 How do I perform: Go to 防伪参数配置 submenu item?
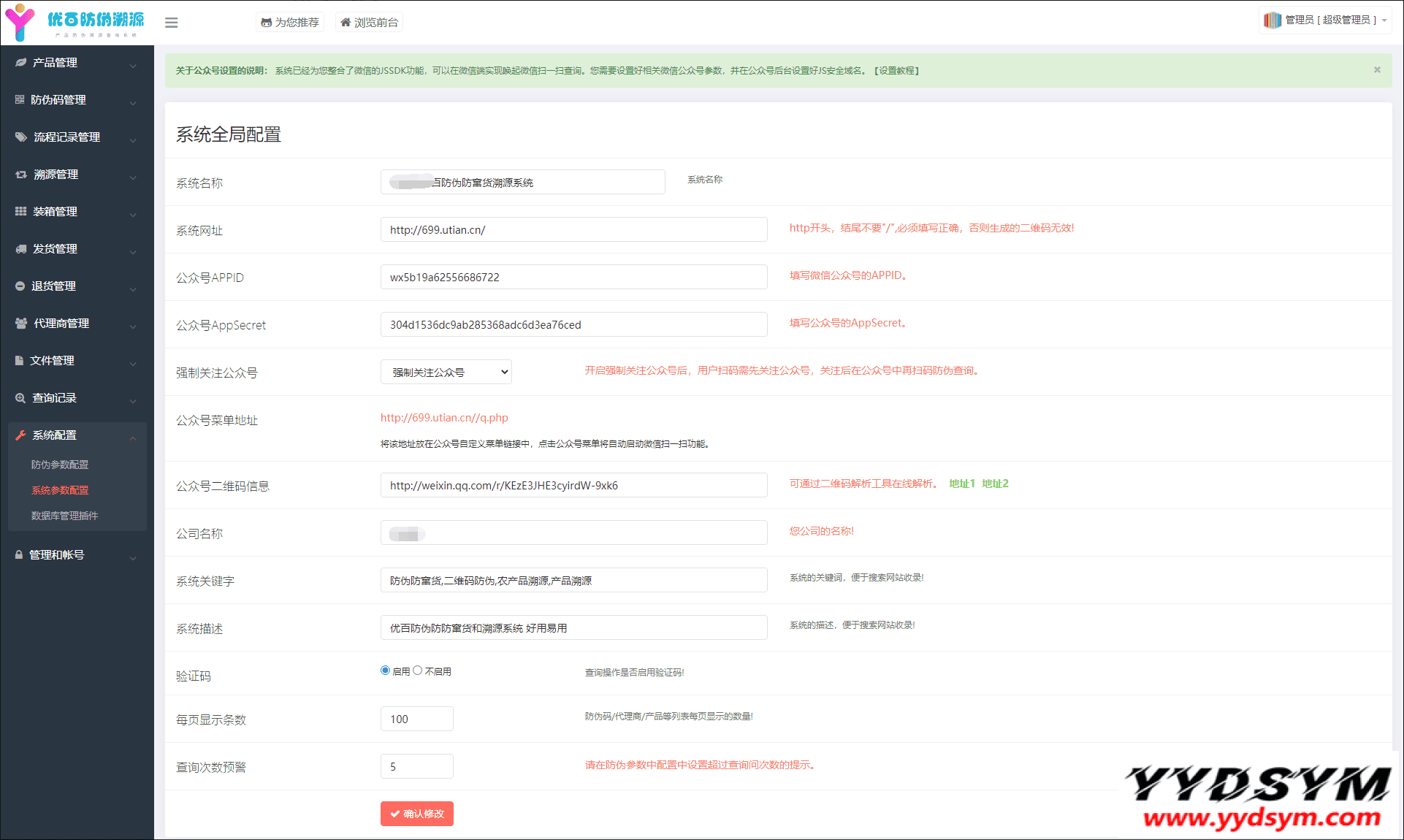click(60, 465)
